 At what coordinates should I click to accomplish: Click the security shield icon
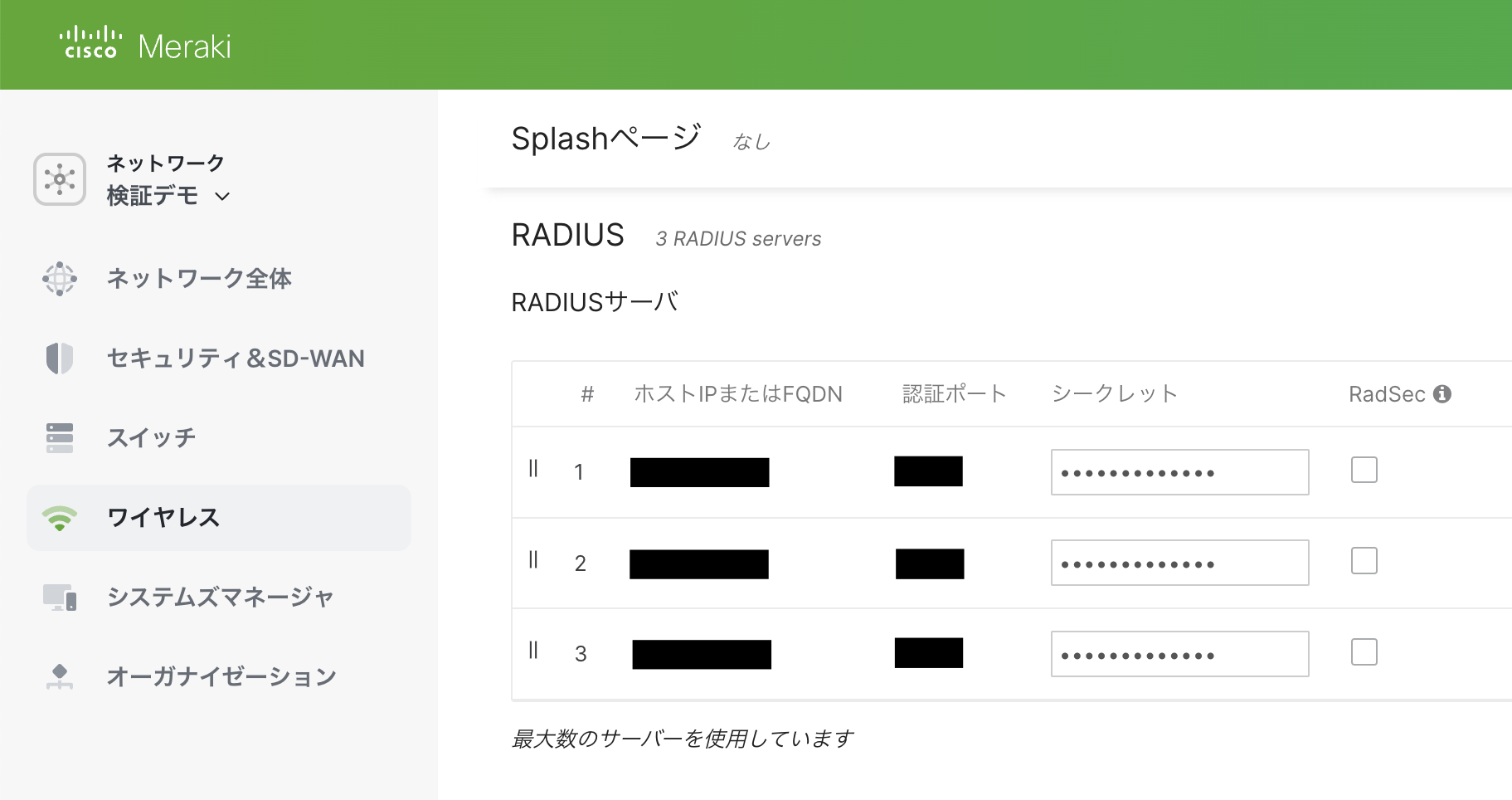click(60, 359)
